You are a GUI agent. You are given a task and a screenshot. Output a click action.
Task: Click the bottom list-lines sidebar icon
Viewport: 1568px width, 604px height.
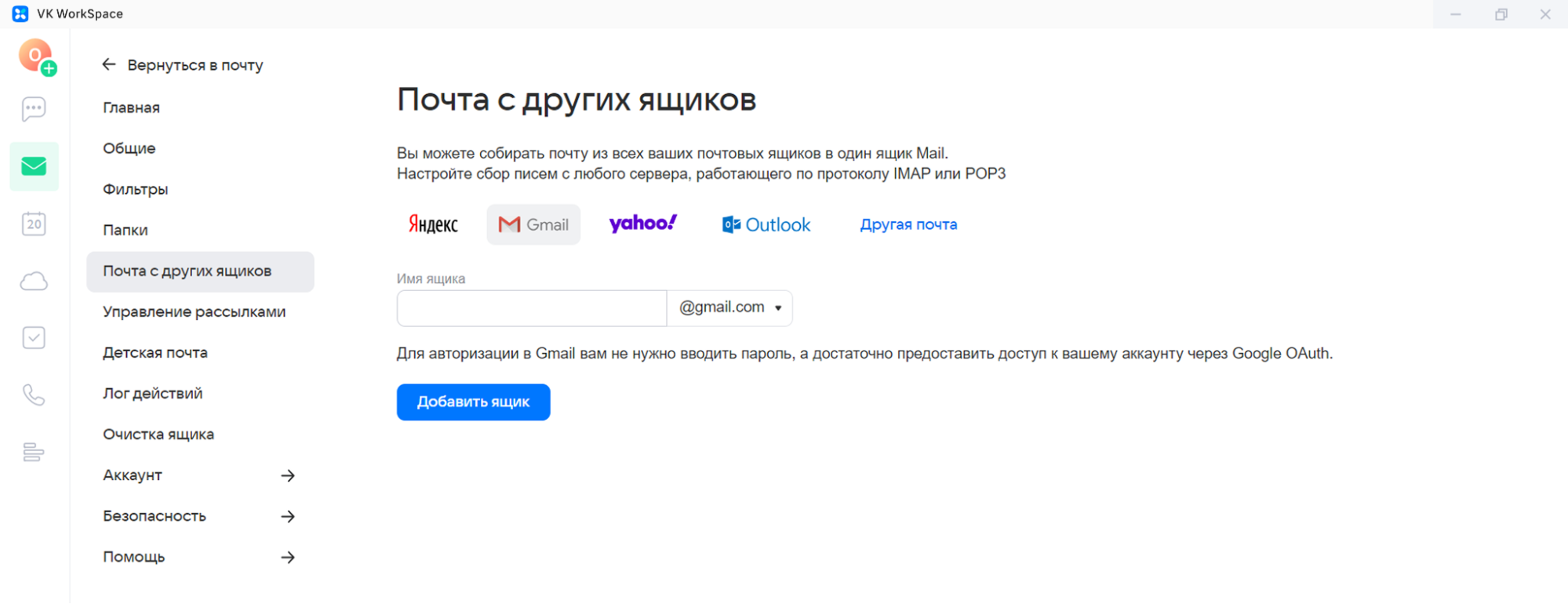click(34, 452)
